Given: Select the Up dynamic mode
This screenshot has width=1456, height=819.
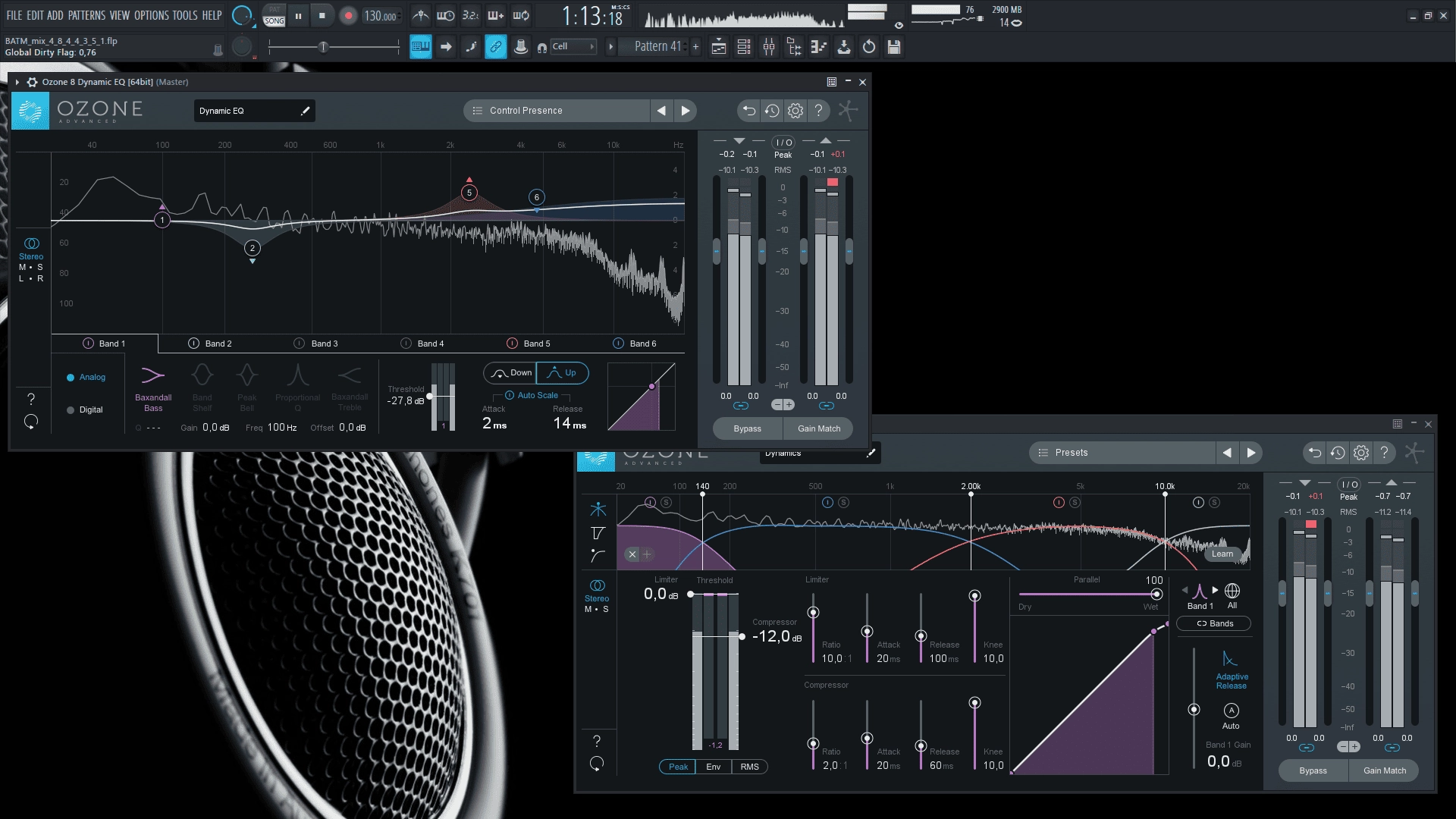Looking at the screenshot, I should [562, 373].
